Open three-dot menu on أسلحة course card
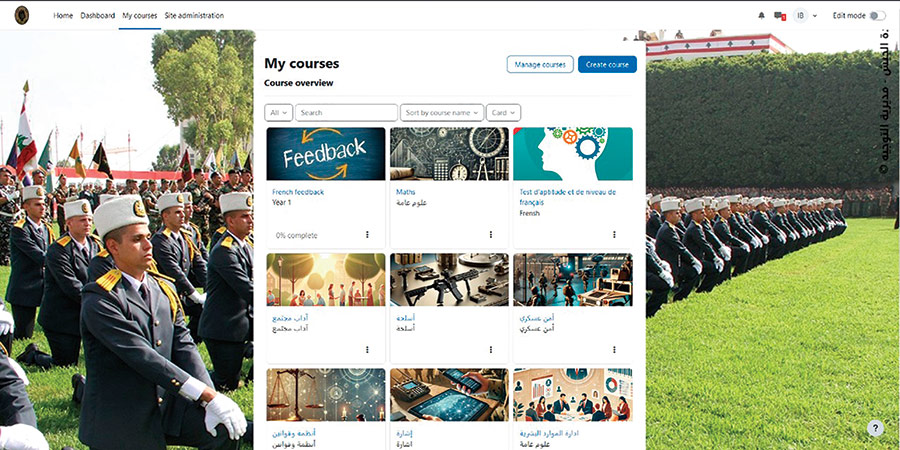The height and width of the screenshot is (450, 900). (x=490, y=350)
